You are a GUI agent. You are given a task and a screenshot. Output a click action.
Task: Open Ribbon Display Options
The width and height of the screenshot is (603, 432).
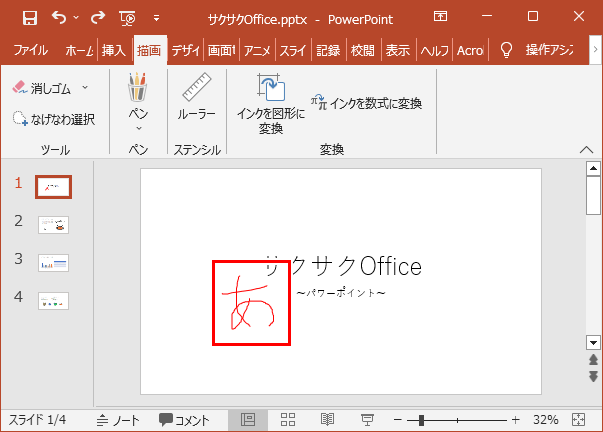pos(440,16)
